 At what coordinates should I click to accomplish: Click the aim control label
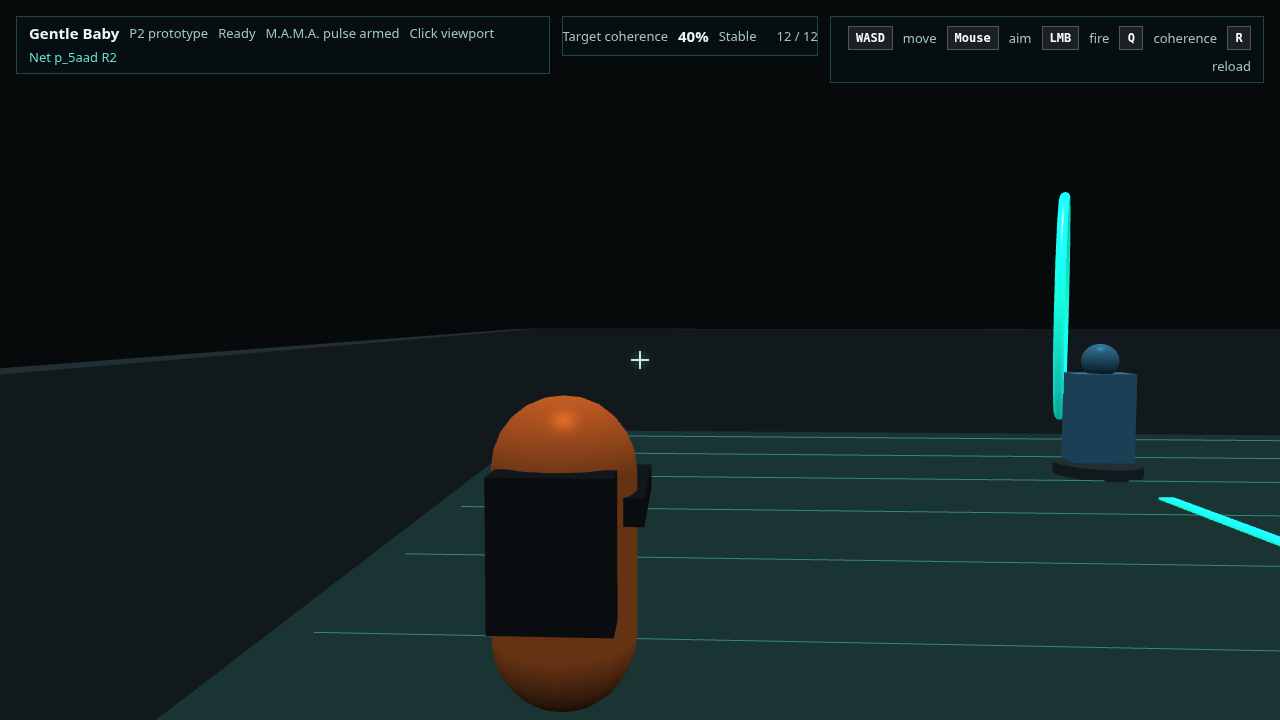point(1020,39)
